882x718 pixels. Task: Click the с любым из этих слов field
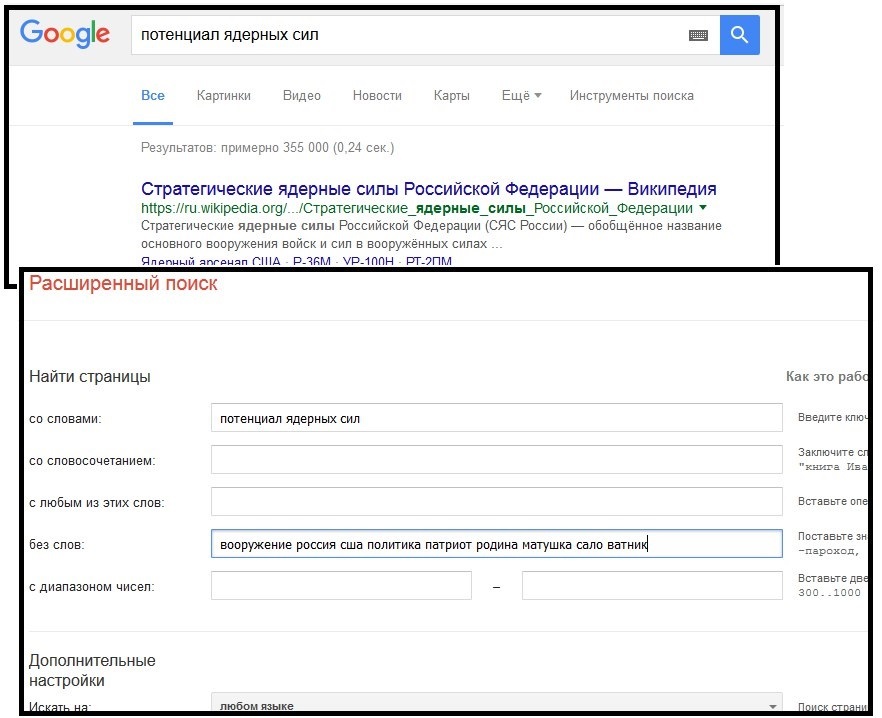point(496,502)
